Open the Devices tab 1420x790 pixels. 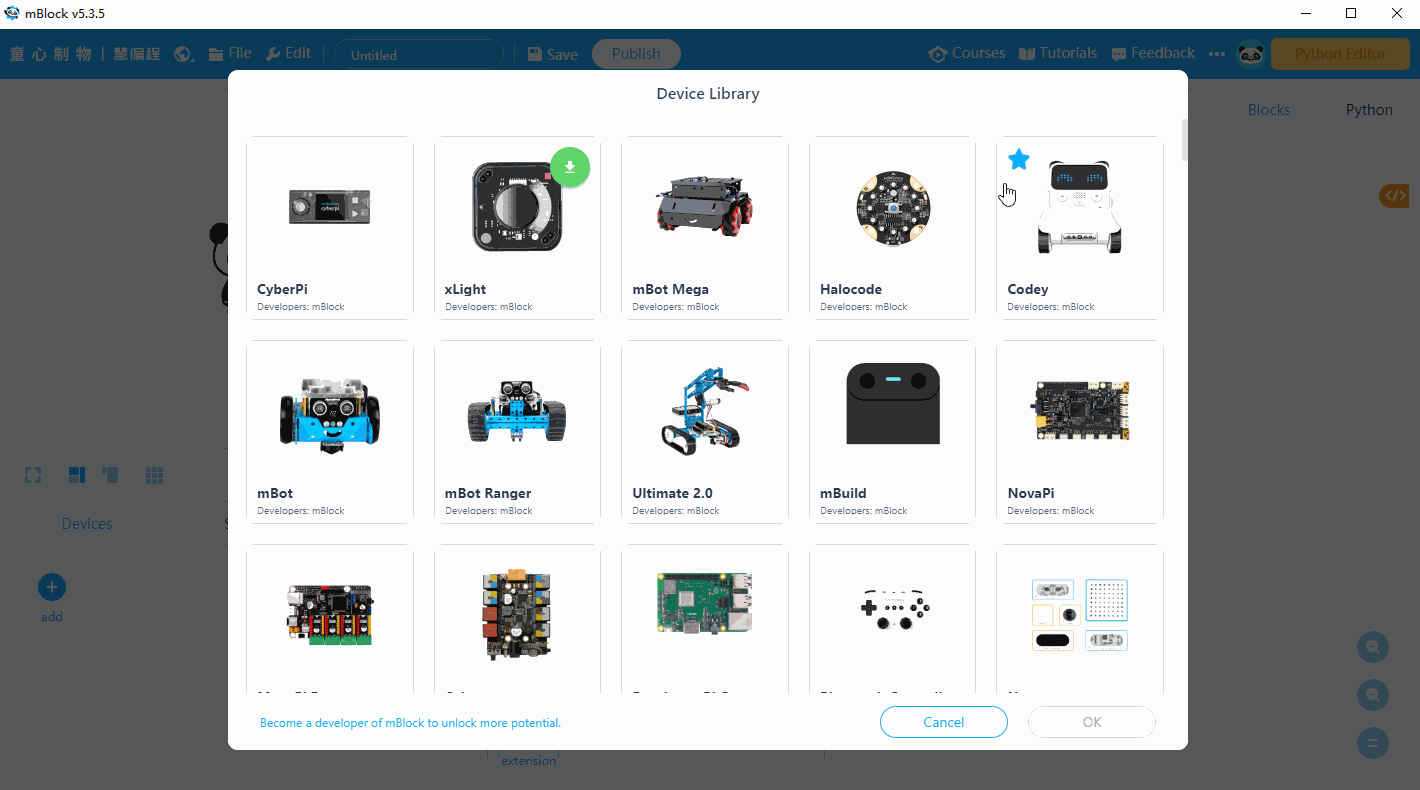(x=87, y=524)
